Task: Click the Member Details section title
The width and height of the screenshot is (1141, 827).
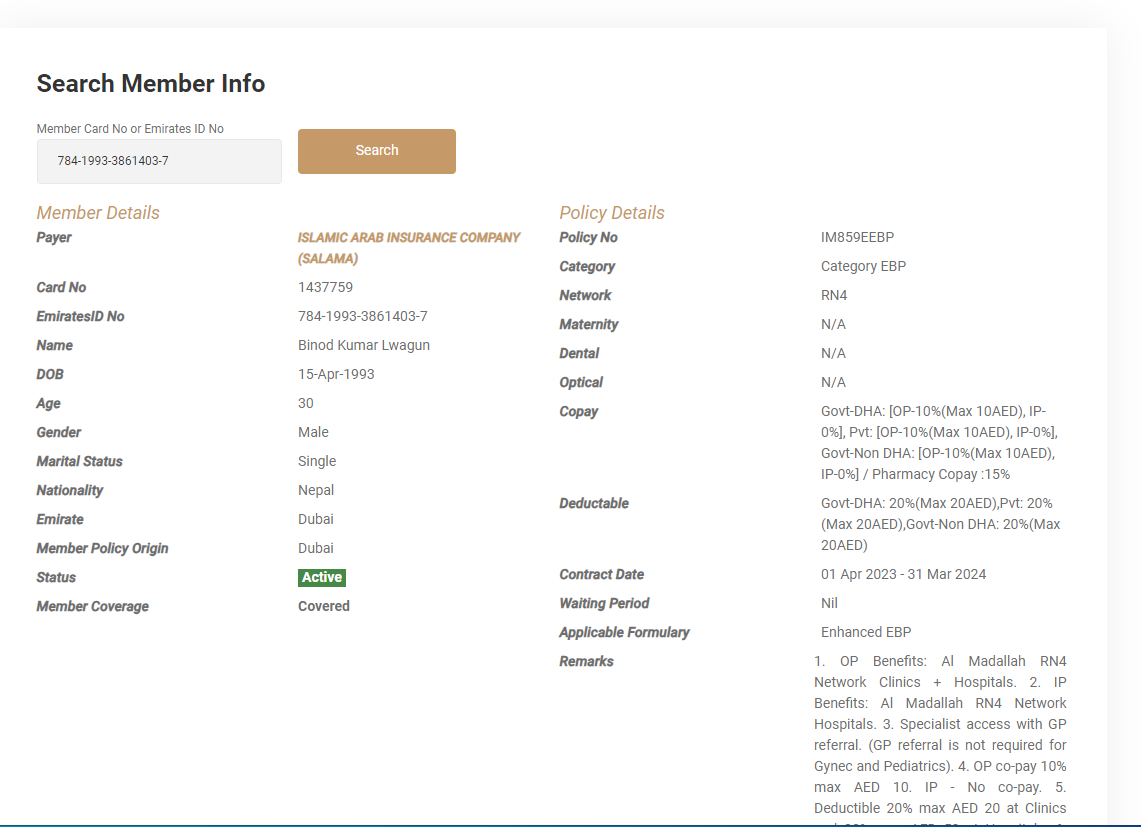Action: [x=98, y=213]
